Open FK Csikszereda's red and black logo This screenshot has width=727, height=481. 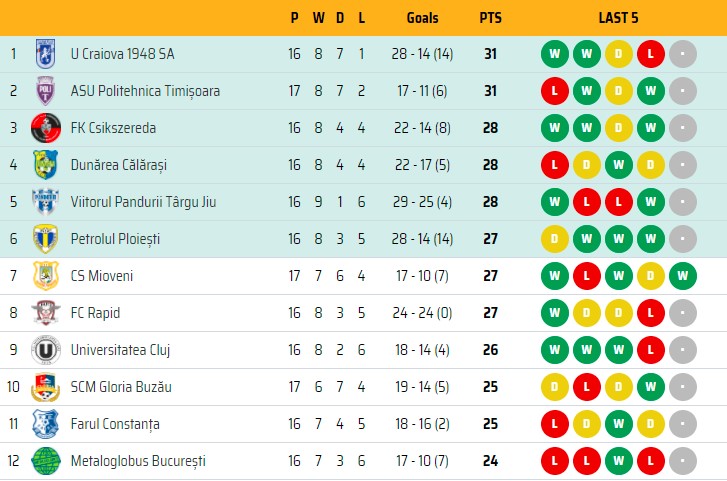(x=45, y=128)
